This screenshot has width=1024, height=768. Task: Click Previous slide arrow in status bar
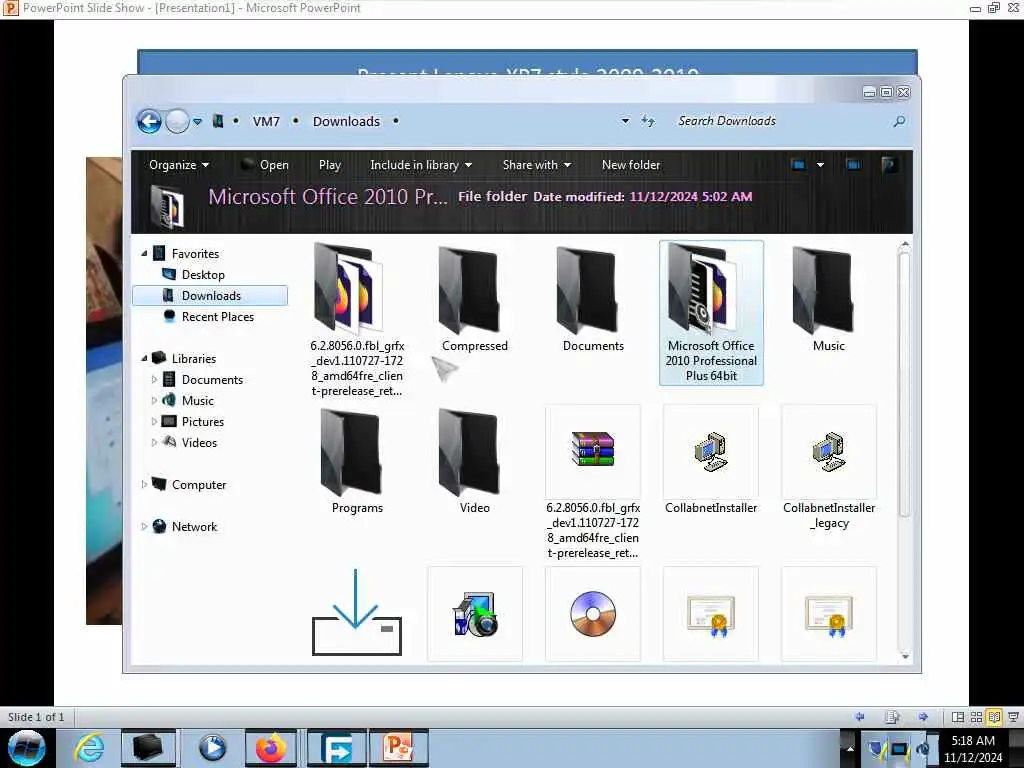860,717
